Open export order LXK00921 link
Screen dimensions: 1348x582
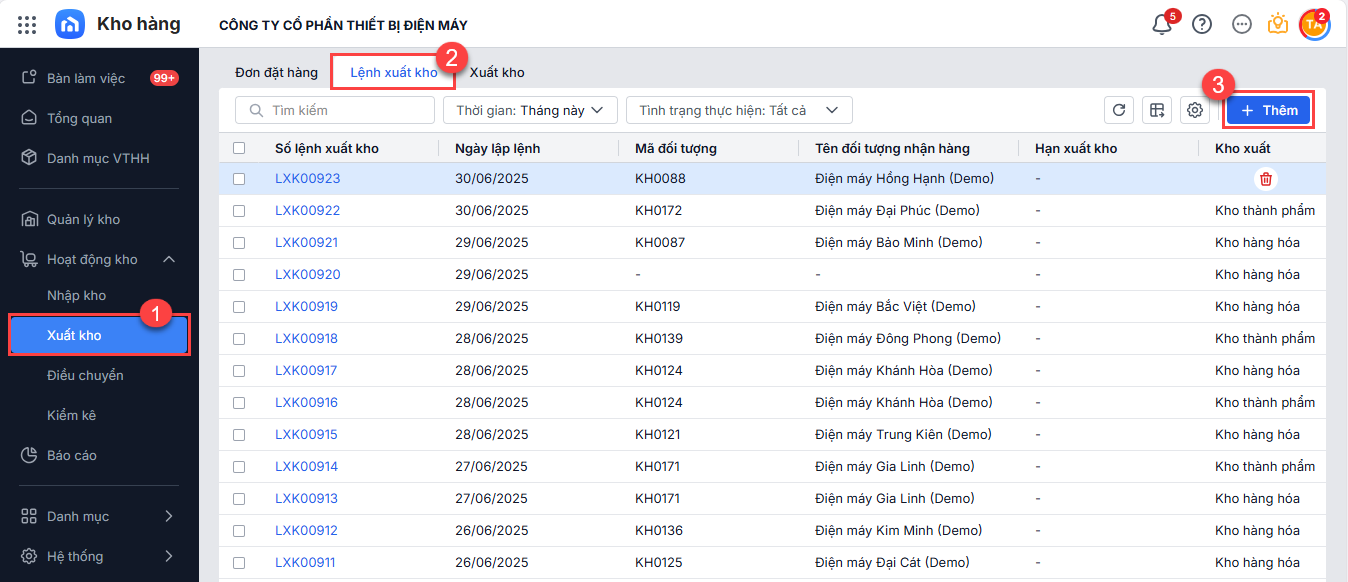307,243
